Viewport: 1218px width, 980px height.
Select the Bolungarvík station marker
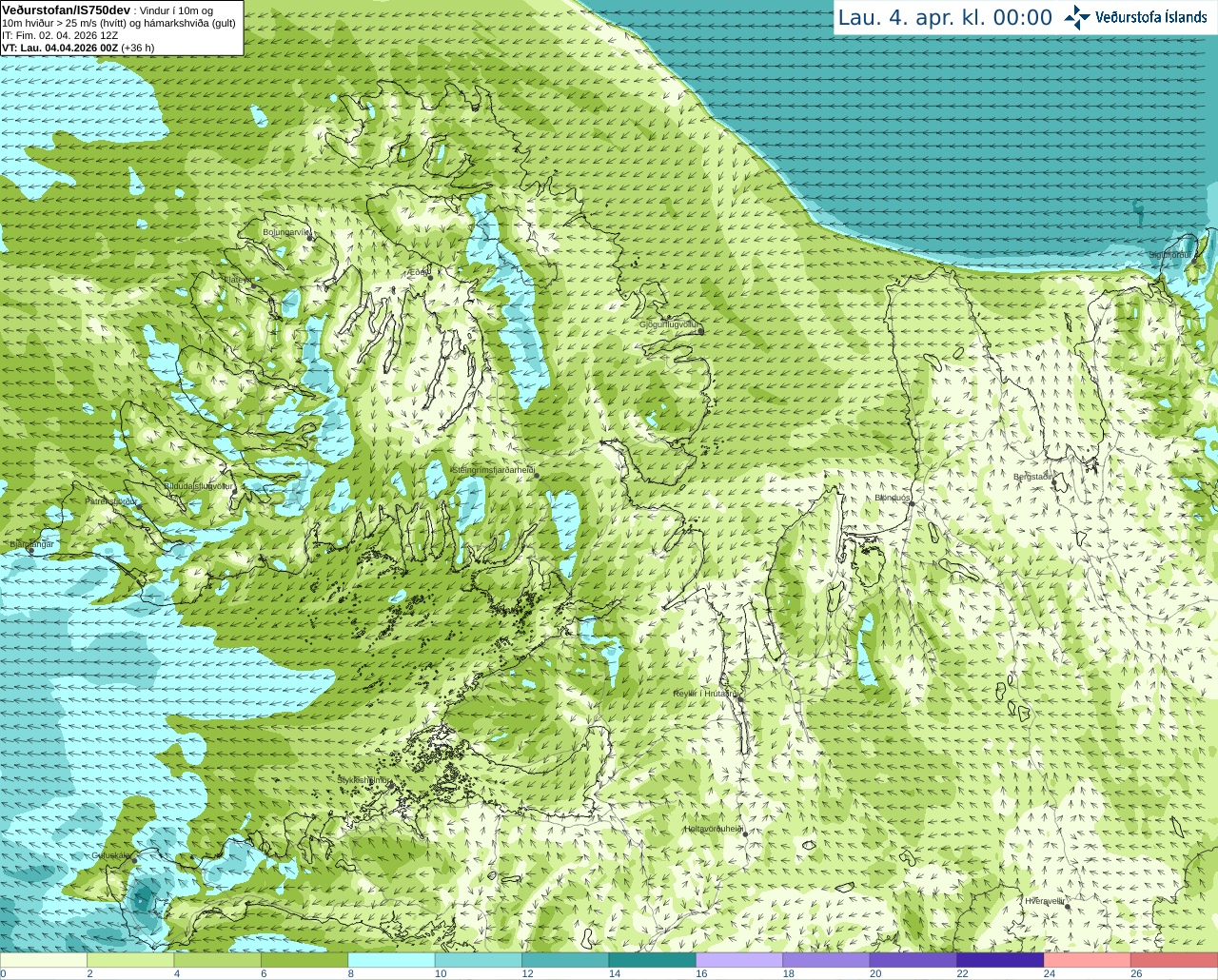(309, 237)
